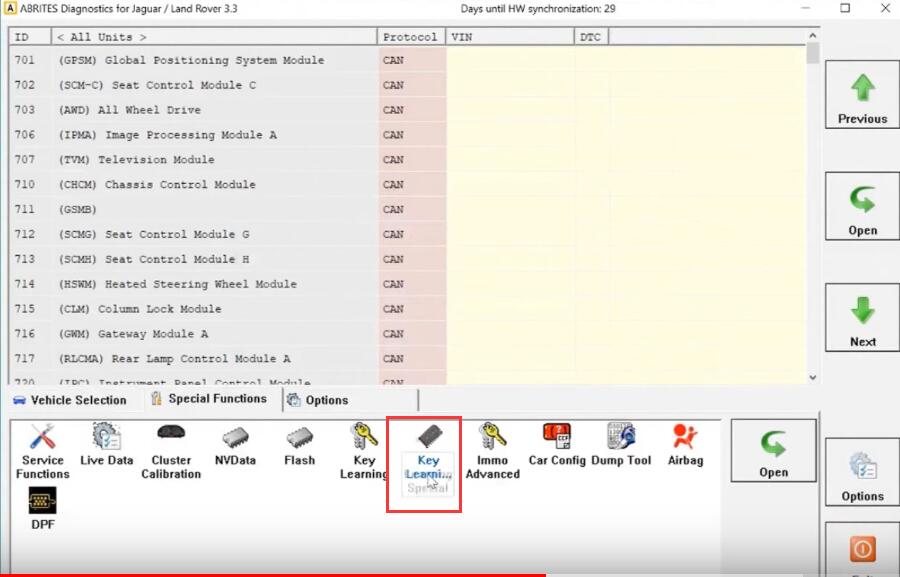Close the ABRITES Diagnostics window

point(885,8)
